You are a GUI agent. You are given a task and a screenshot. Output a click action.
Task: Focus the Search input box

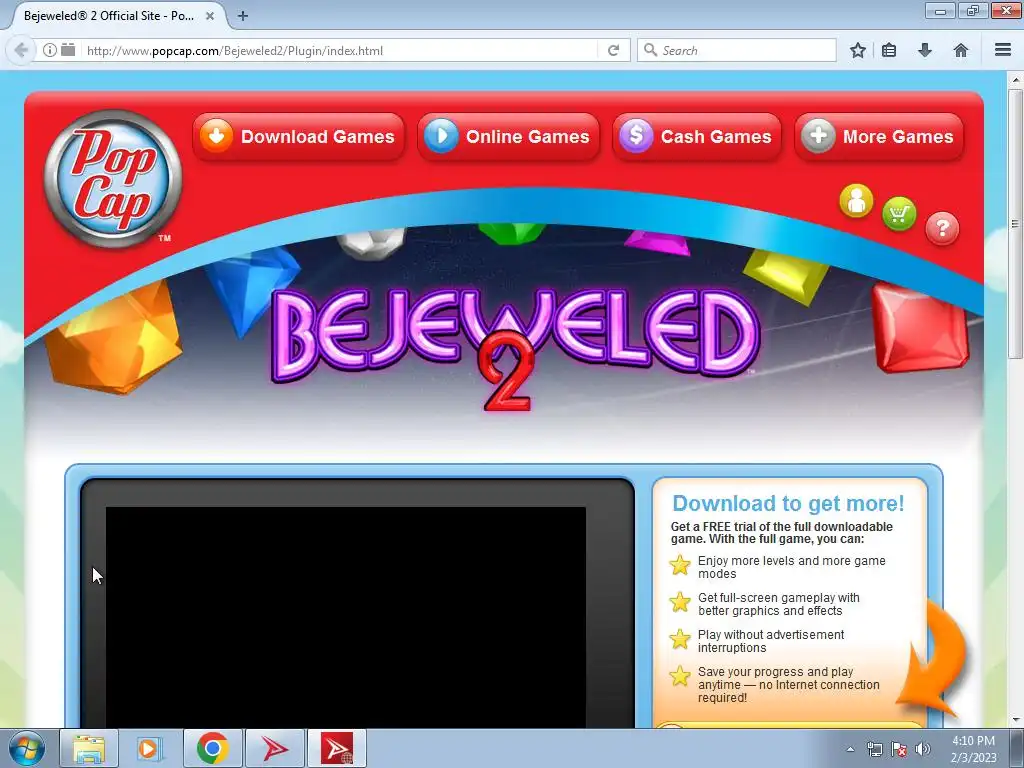click(737, 50)
